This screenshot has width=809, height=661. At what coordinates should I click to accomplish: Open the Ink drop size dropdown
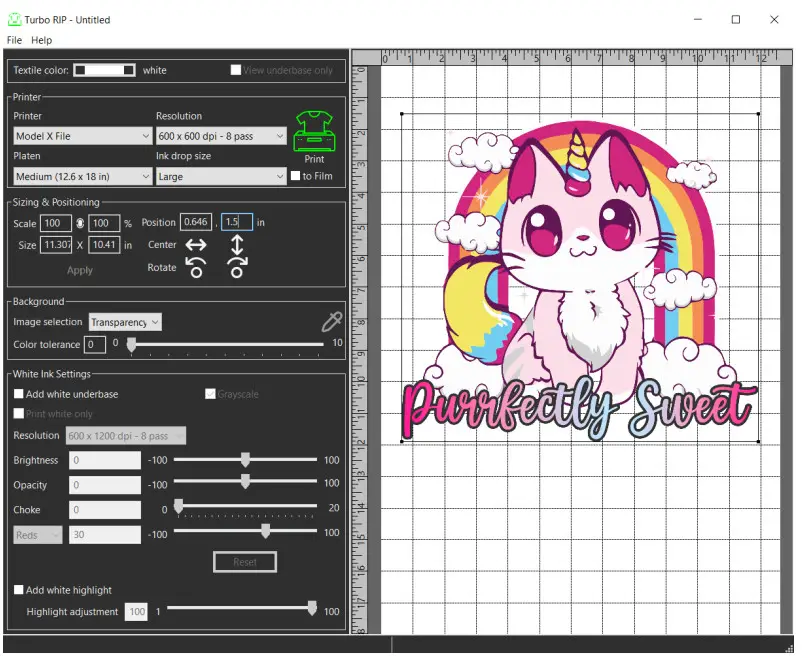pos(221,176)
